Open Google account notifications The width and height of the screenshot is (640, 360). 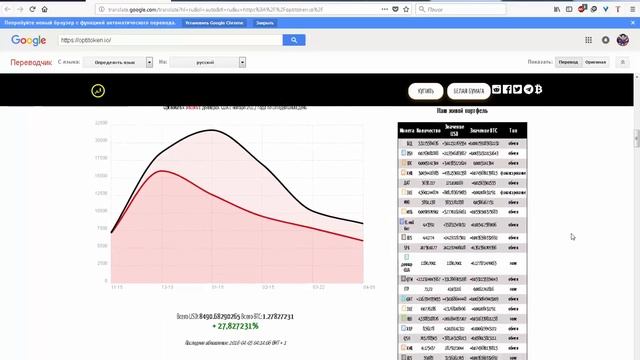point(606,40)
